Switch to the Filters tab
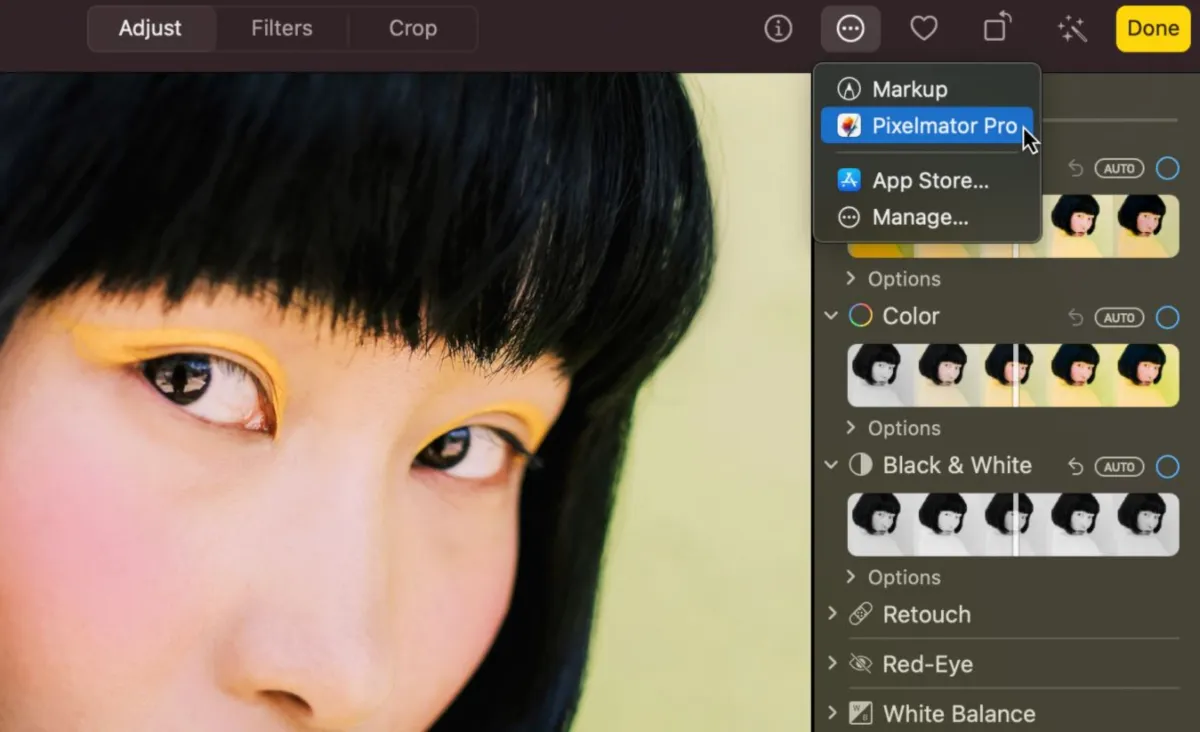Viewport: 1200px width, 732px height. point(282,29)
